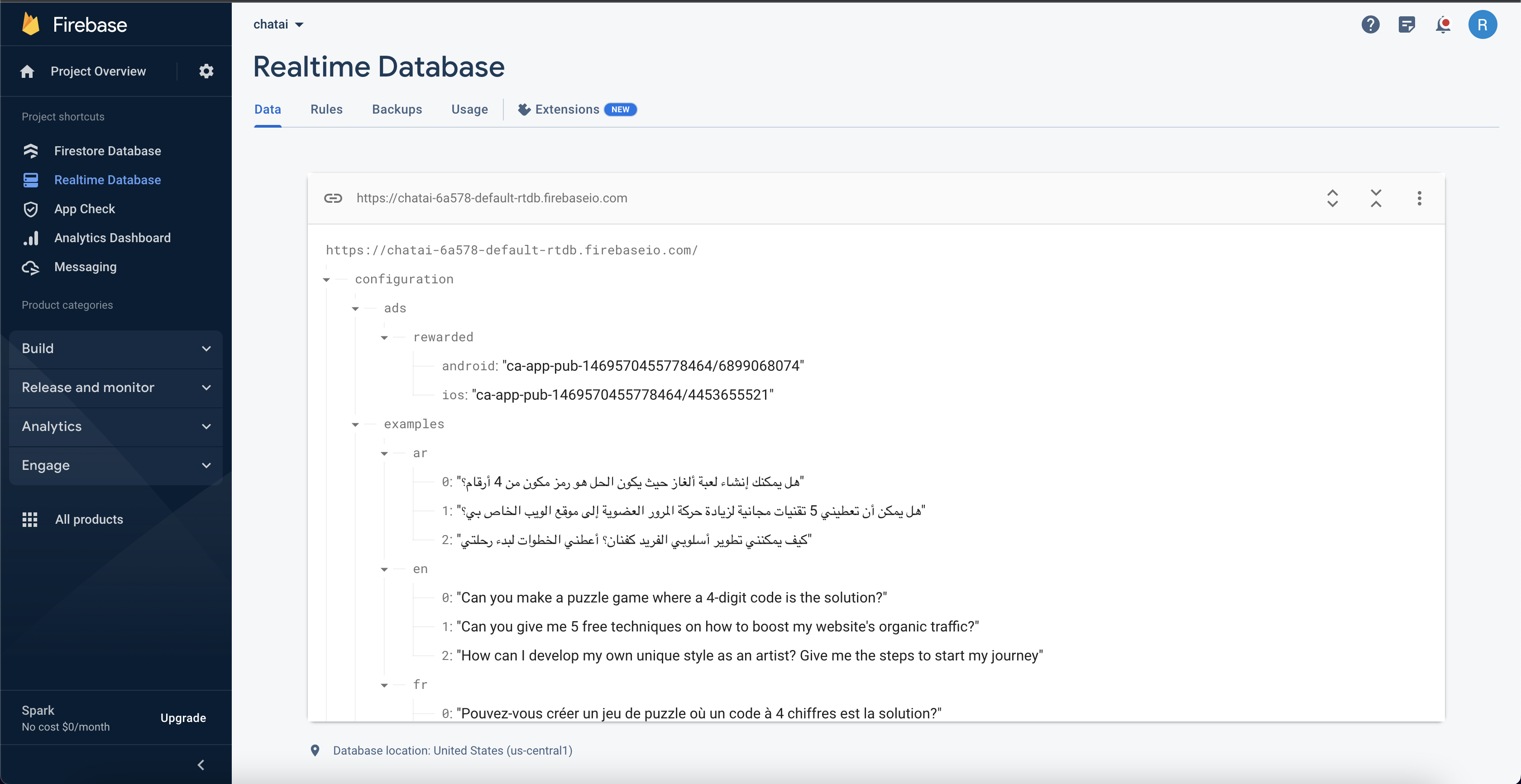Open Analytics Dashboard in sidebar
The height and width of the screenshot is (784, 1521).
tap(112, 238)
